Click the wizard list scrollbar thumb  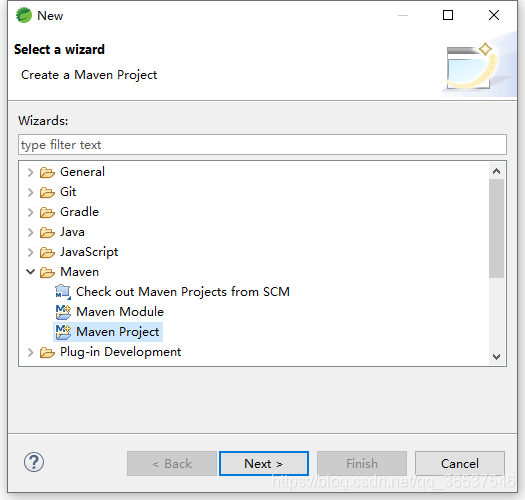click(497, 228)
